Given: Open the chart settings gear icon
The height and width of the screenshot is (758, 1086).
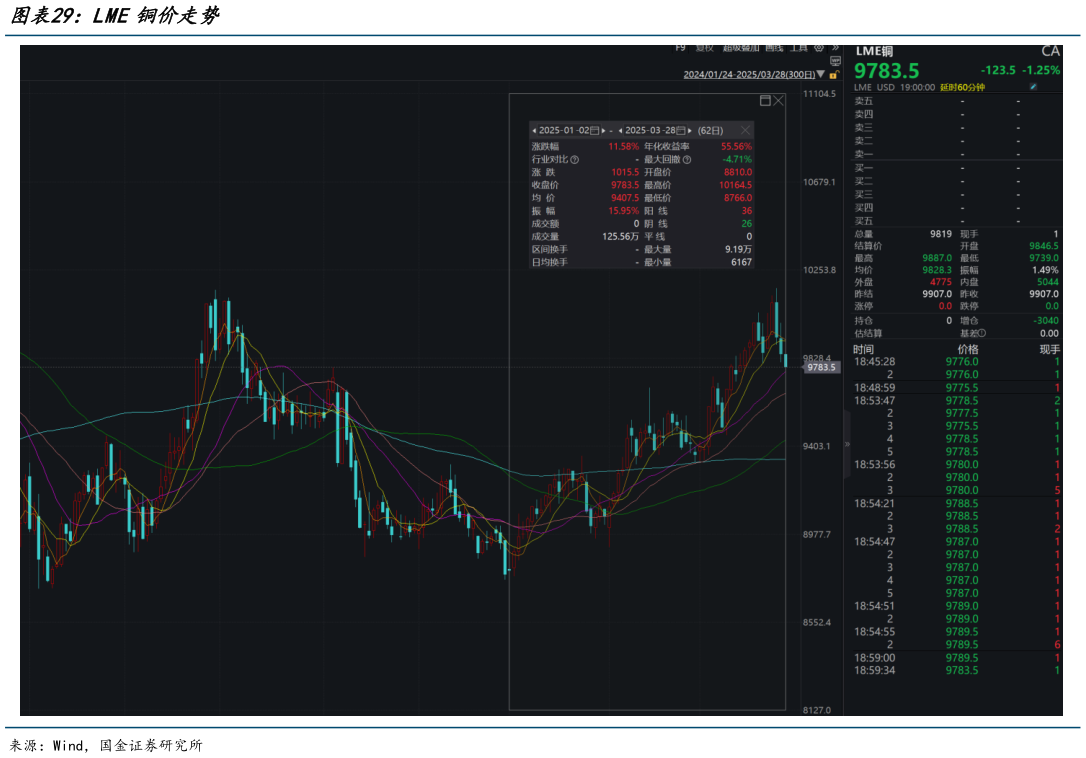Looking at the screenshot, I should point(819,47).
